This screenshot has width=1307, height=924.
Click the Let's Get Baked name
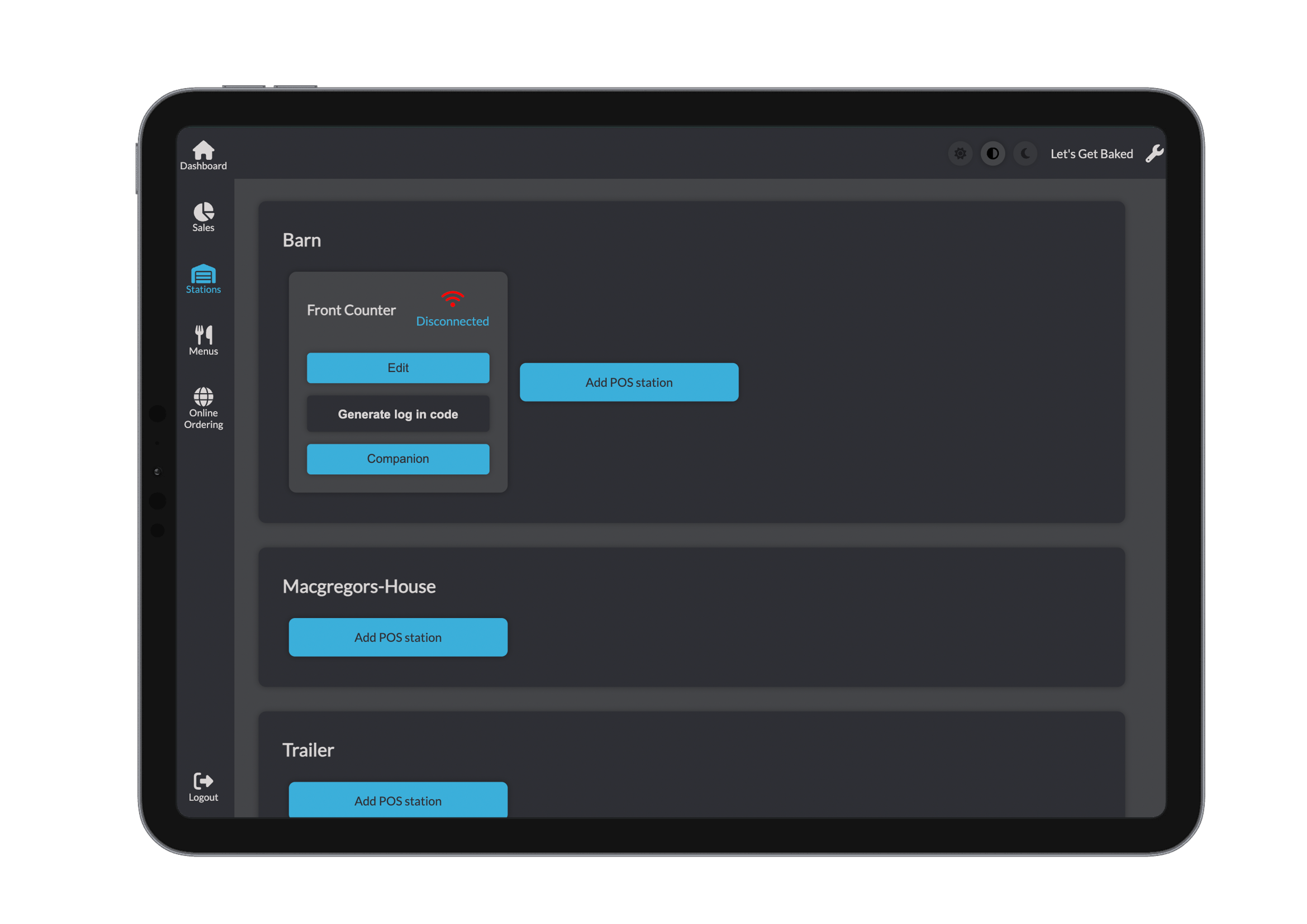click(1091, 153)
